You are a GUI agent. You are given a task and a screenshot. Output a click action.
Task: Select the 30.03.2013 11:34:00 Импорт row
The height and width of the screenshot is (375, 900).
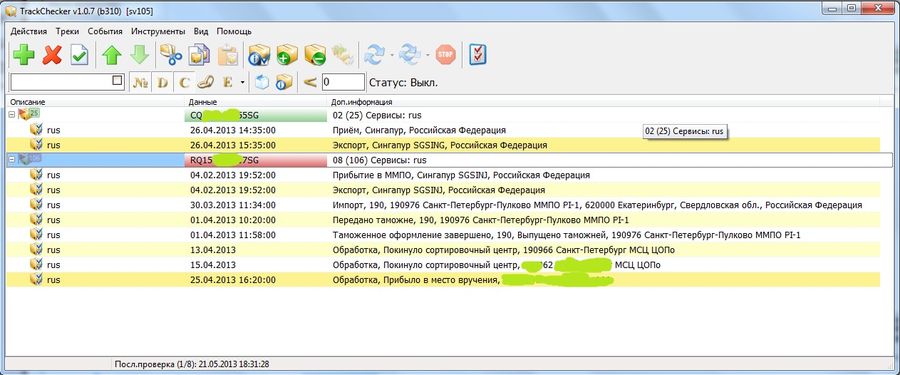443,205
